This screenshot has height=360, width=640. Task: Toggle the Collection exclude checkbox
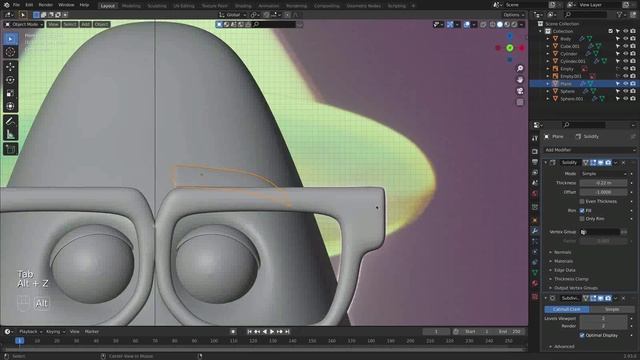[611, 31]
